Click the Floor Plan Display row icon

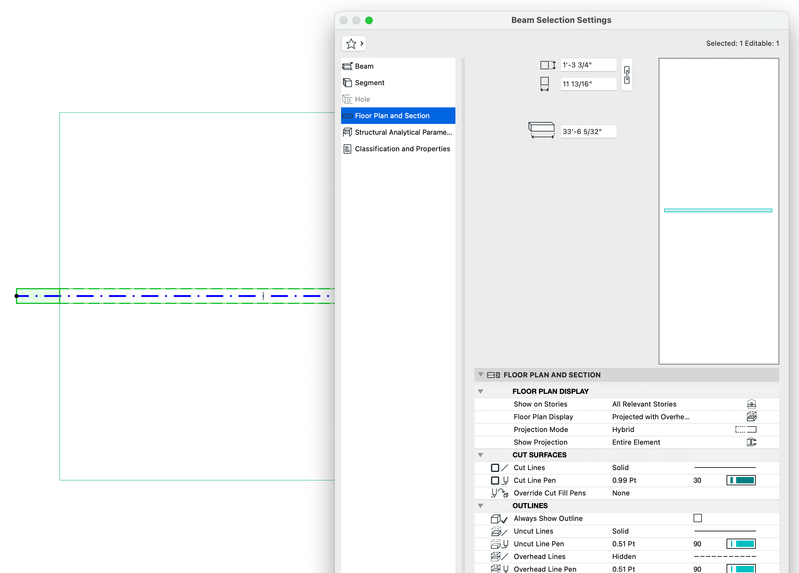click(751, 417)
